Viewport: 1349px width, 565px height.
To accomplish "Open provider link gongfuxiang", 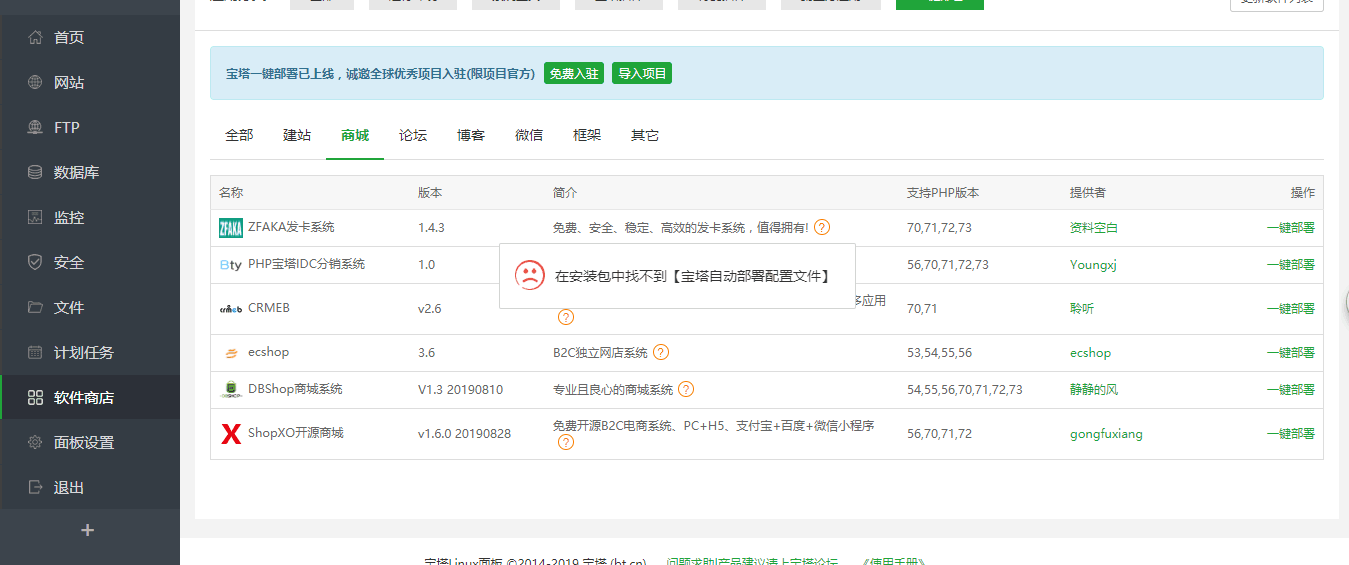I will pos(1106,434).
